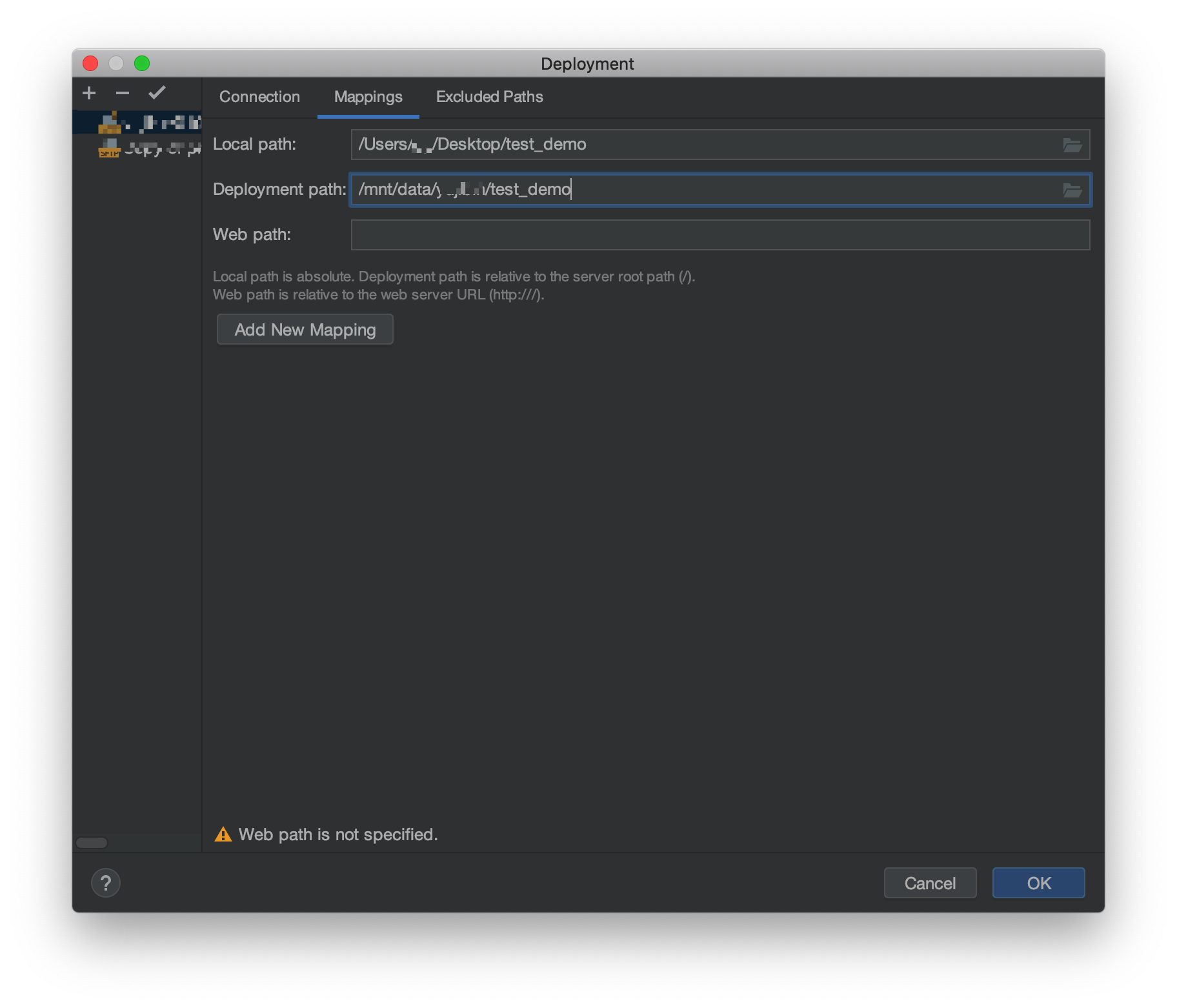Click into the empty Web path field
Image resolution: width=1177 pixels, height=1008 pixels.
click(x=720, y=235)
